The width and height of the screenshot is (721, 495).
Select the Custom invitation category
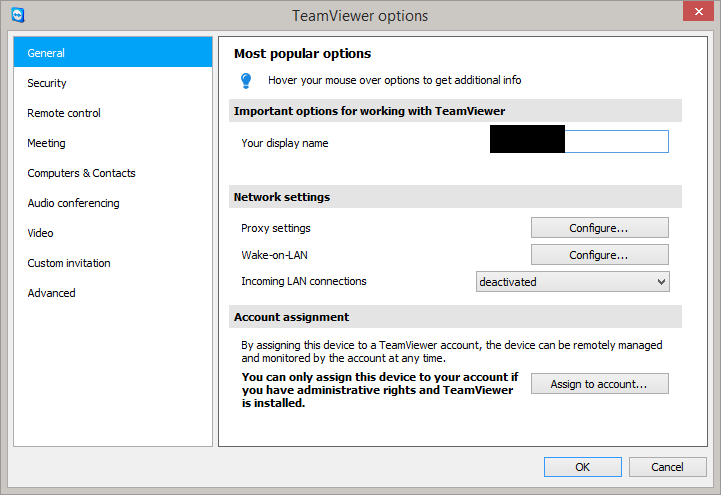113,263
